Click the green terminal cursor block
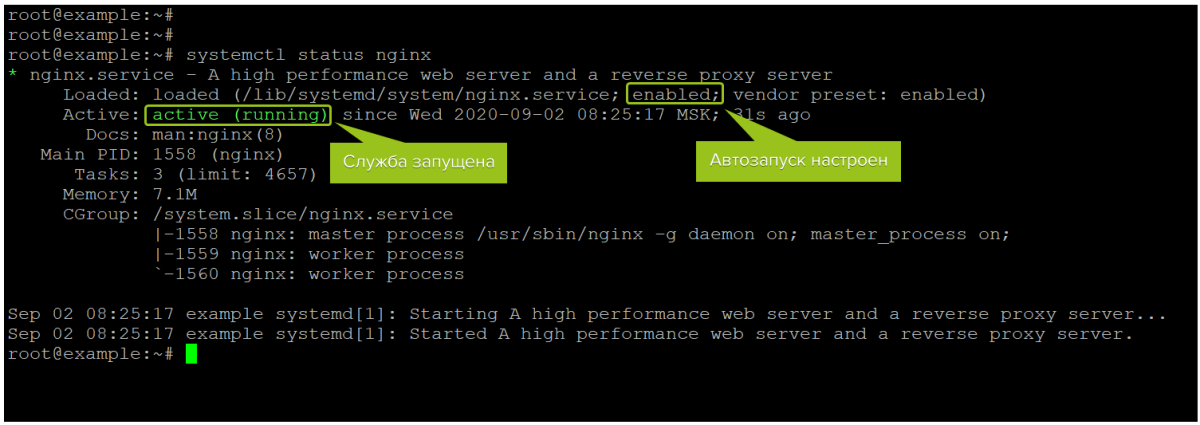 [x=191, y=354]
